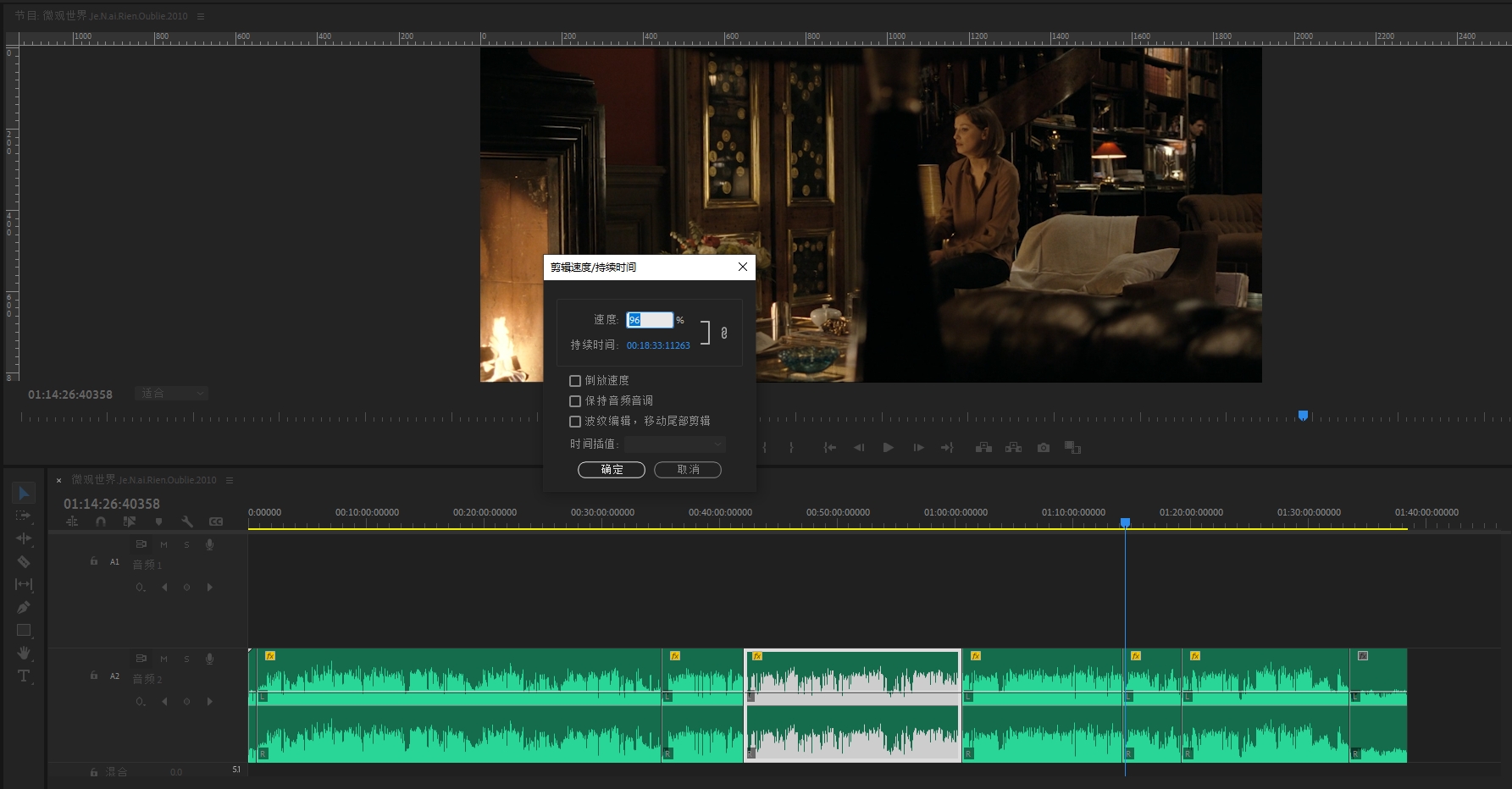Click the Track Select Forward tool

(x=24, y=516)
